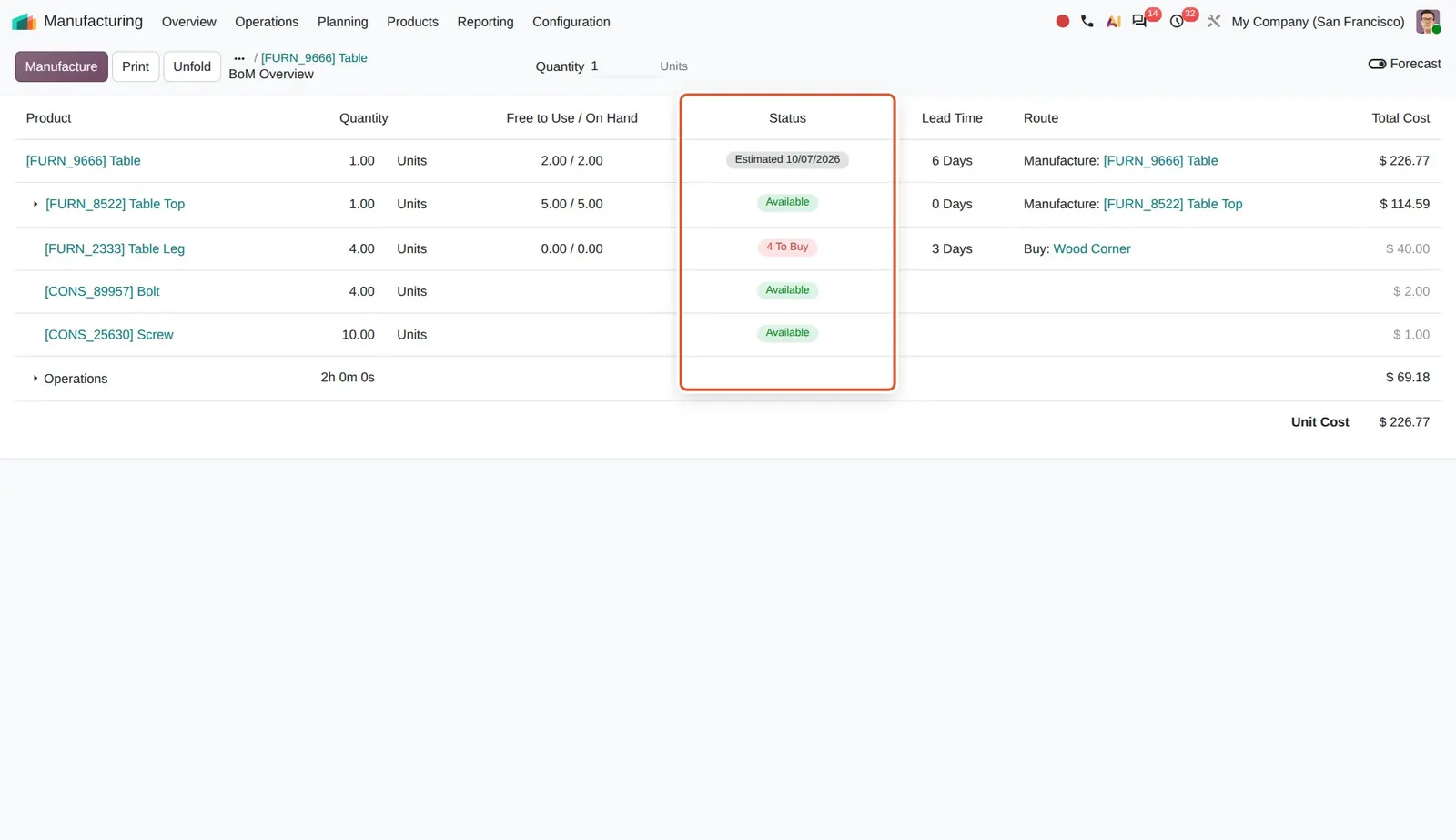Open the Planning menu
The image size is (1456, 840).
click(343, 22)
